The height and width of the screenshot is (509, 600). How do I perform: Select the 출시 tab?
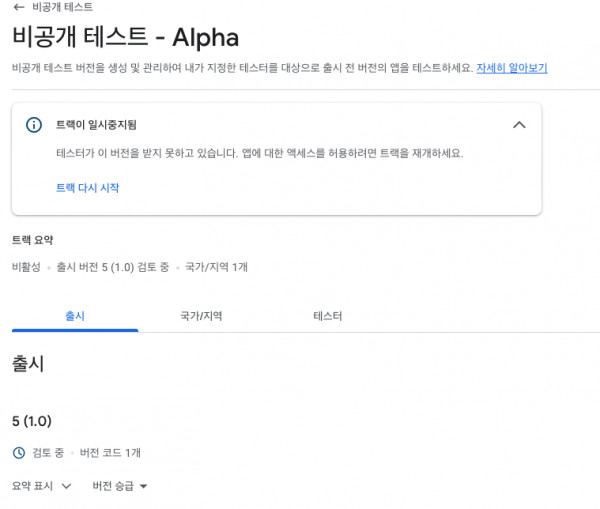pos(75,316)
